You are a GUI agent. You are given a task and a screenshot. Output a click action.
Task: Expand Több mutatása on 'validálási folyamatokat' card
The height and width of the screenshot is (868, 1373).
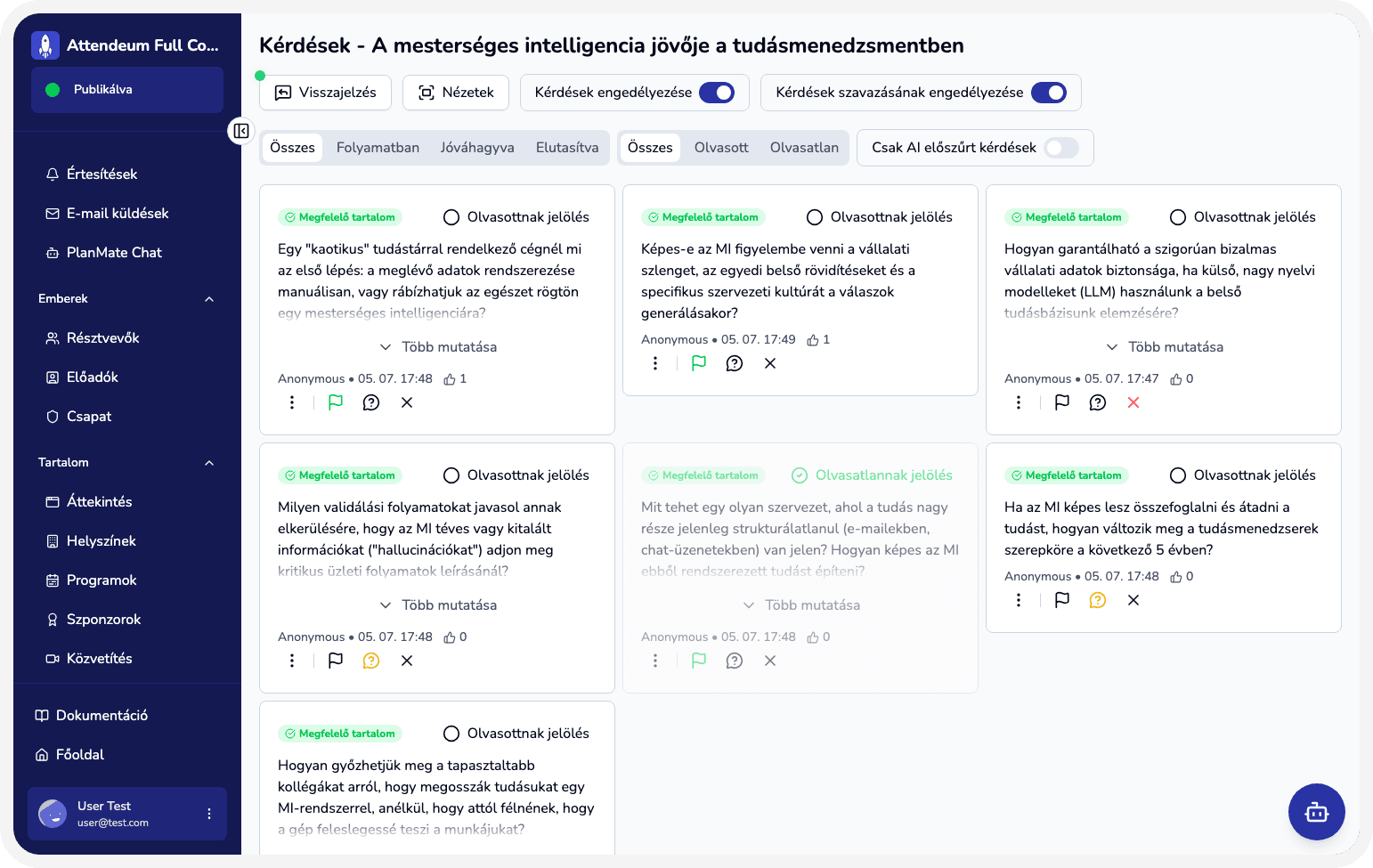438,605
